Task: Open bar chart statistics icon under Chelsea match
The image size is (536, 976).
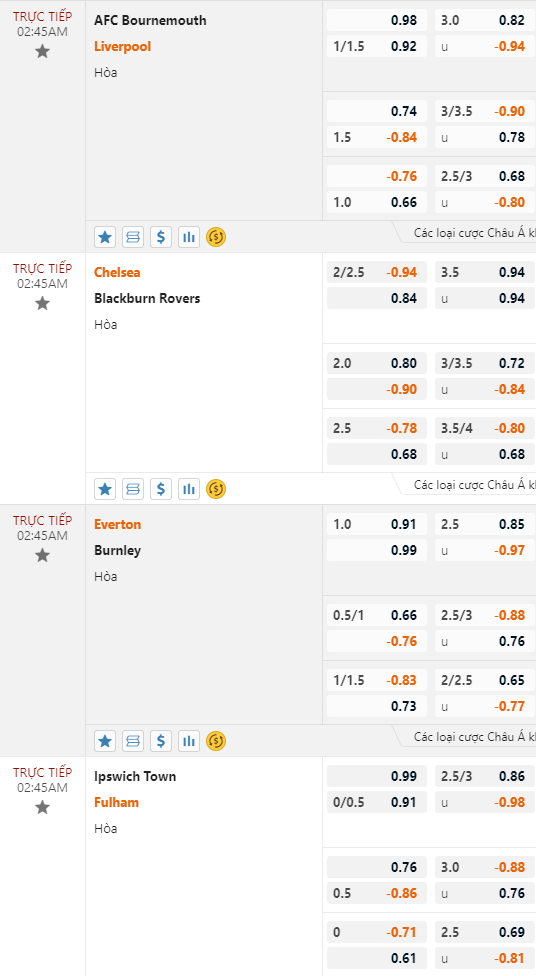Action: [189, 489]
